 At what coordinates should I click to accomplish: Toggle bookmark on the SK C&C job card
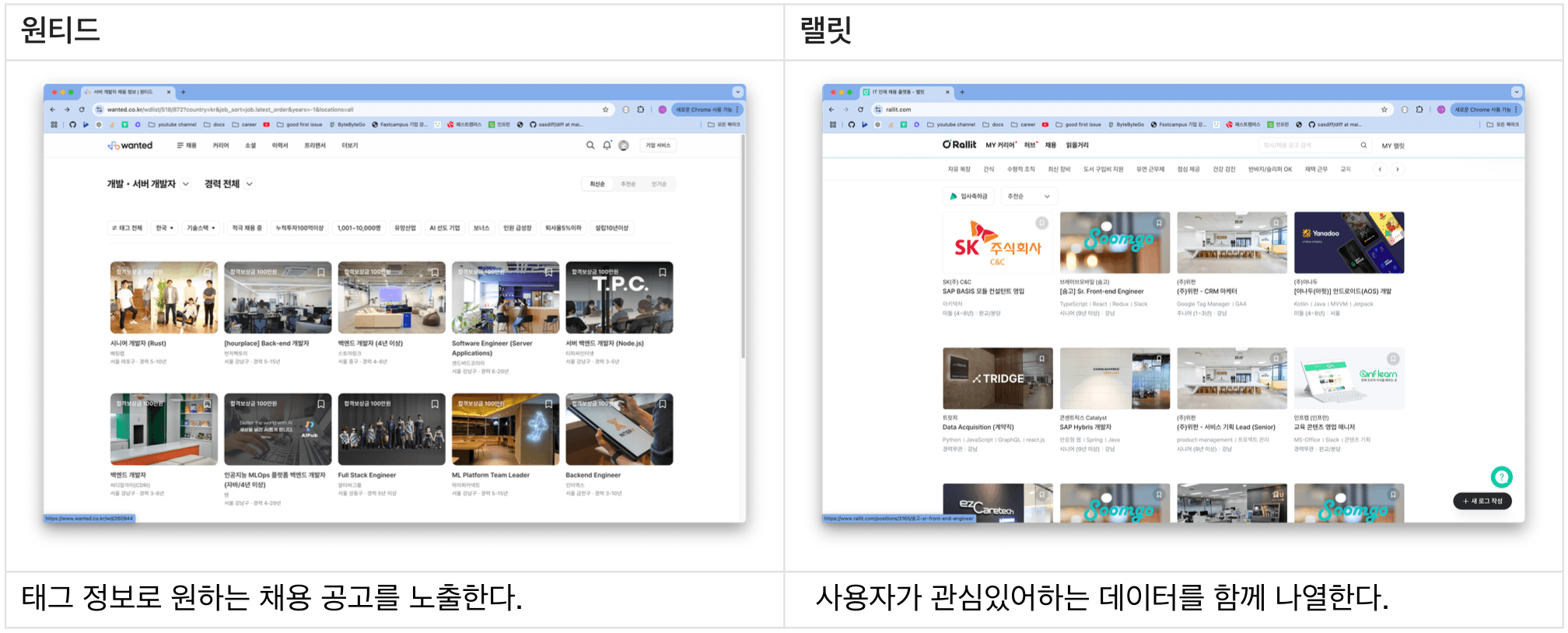[1041, 223]
